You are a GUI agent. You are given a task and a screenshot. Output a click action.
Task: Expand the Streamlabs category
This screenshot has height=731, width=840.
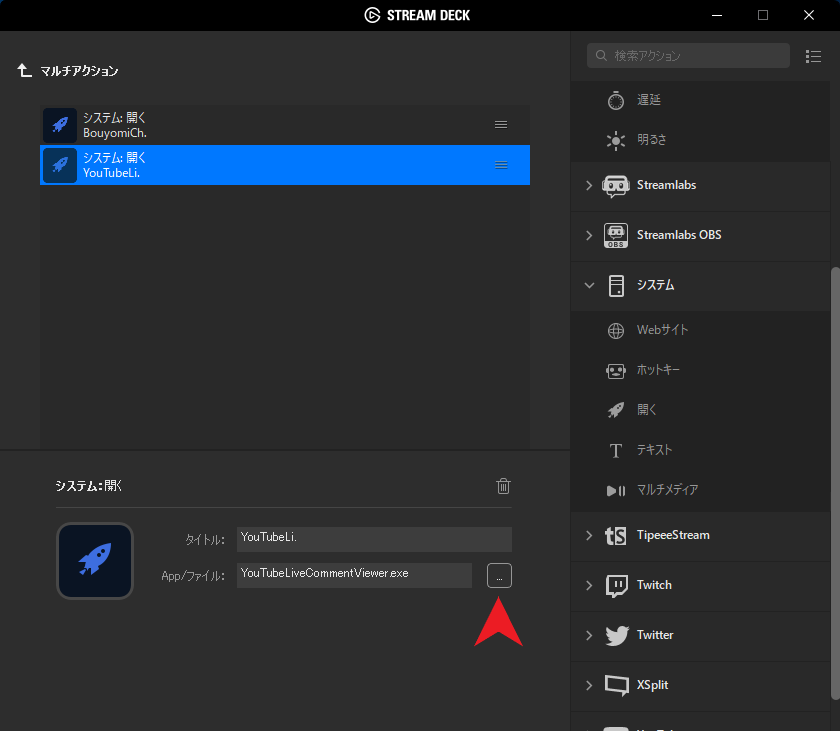click(589, 185)
